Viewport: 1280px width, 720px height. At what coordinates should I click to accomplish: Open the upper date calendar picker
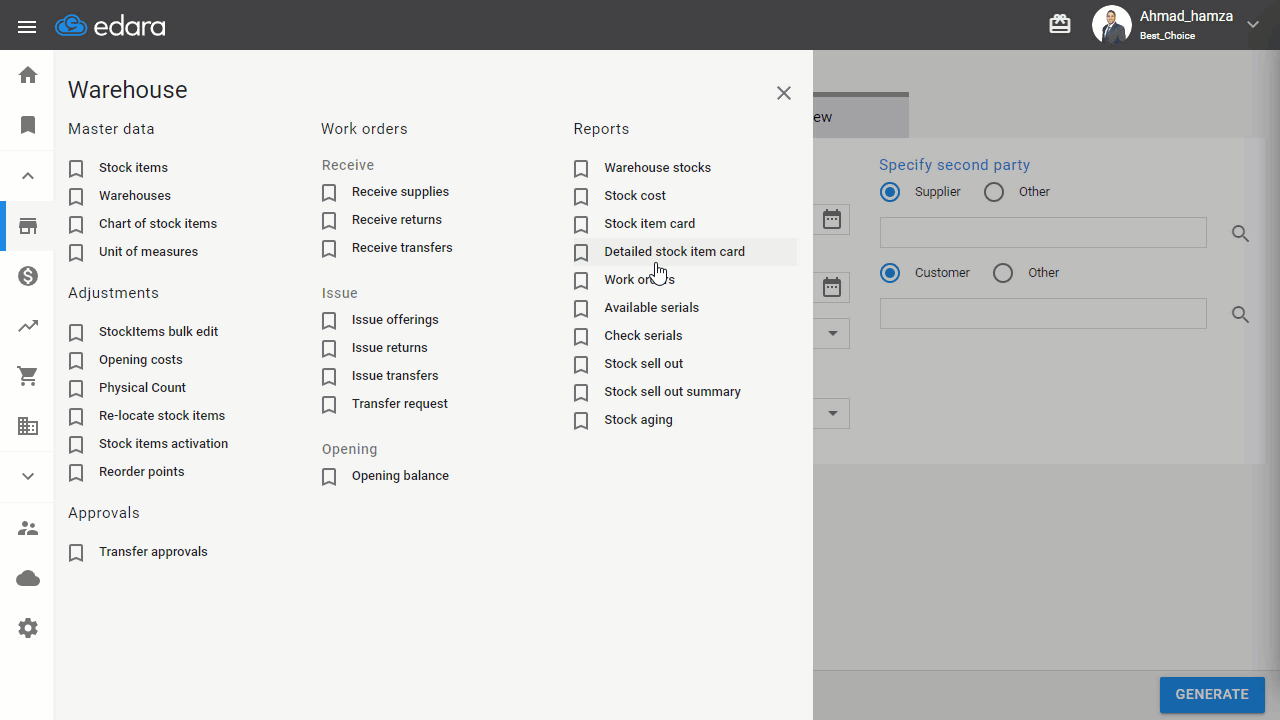pos(832,219)
